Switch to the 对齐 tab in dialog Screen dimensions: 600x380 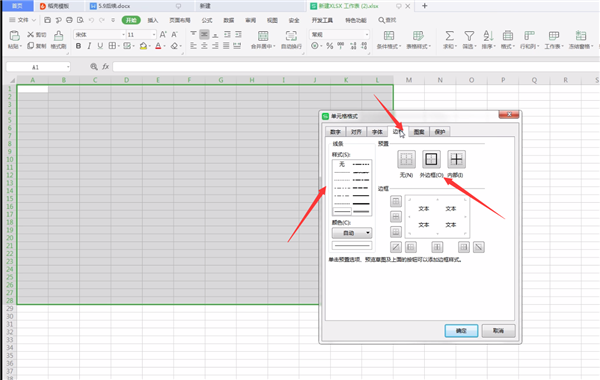(356, 132)
